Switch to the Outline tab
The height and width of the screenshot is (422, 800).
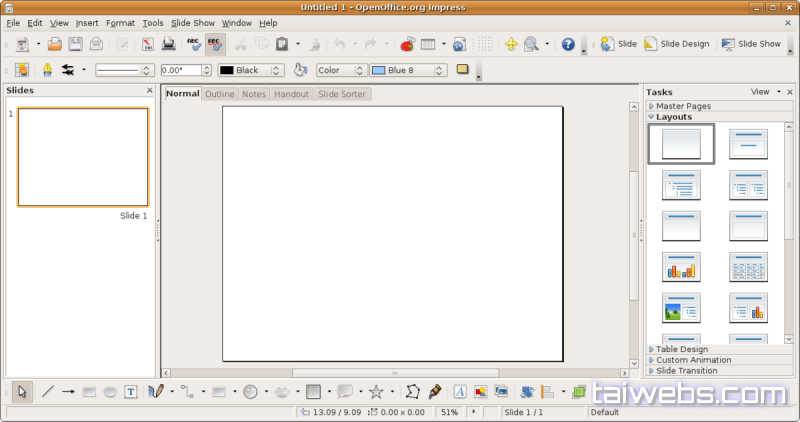click(x=220, y=94)
